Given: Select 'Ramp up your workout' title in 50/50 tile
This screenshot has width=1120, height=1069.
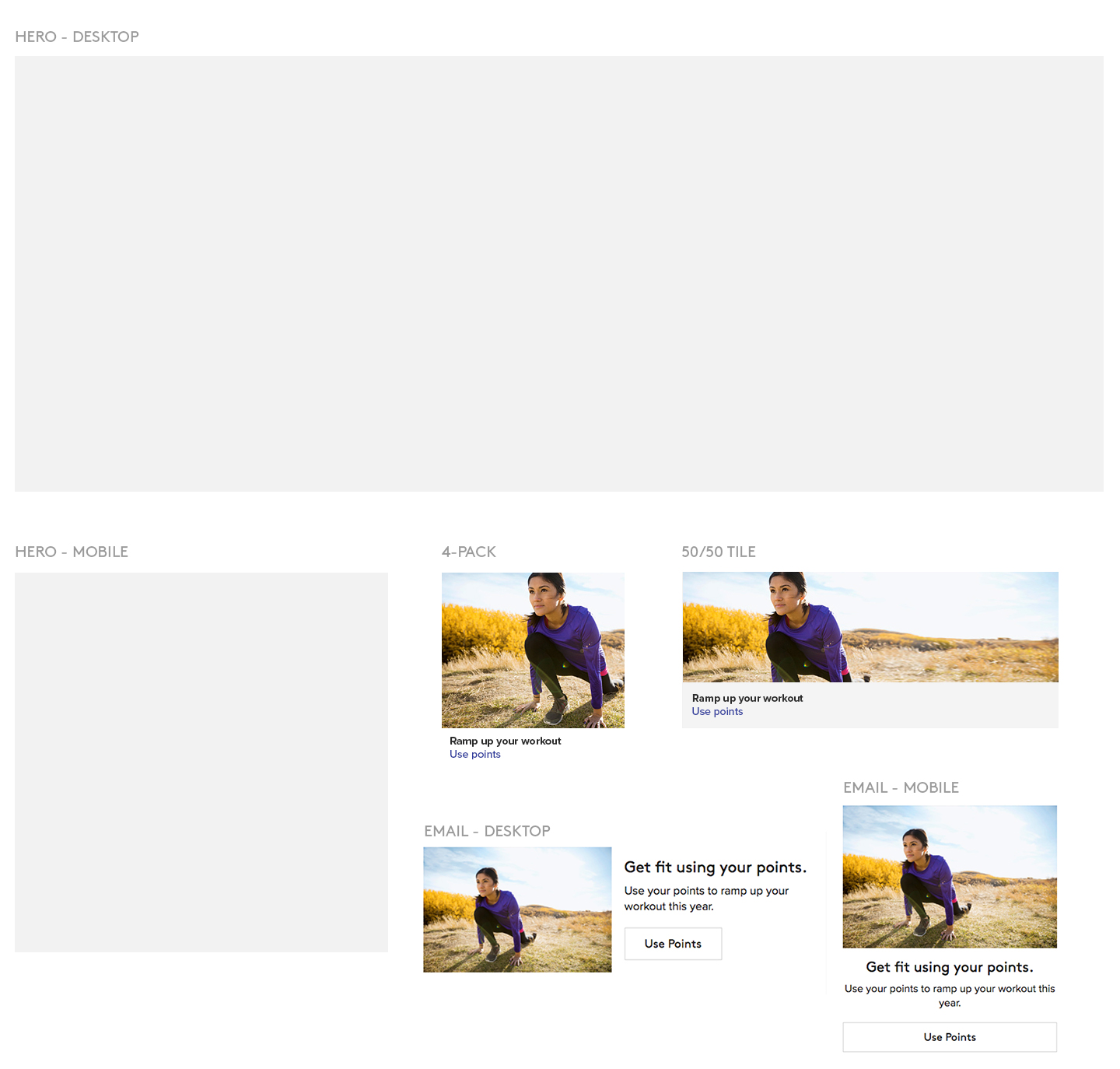Looking at the screenshot, I should pos(747,699).
